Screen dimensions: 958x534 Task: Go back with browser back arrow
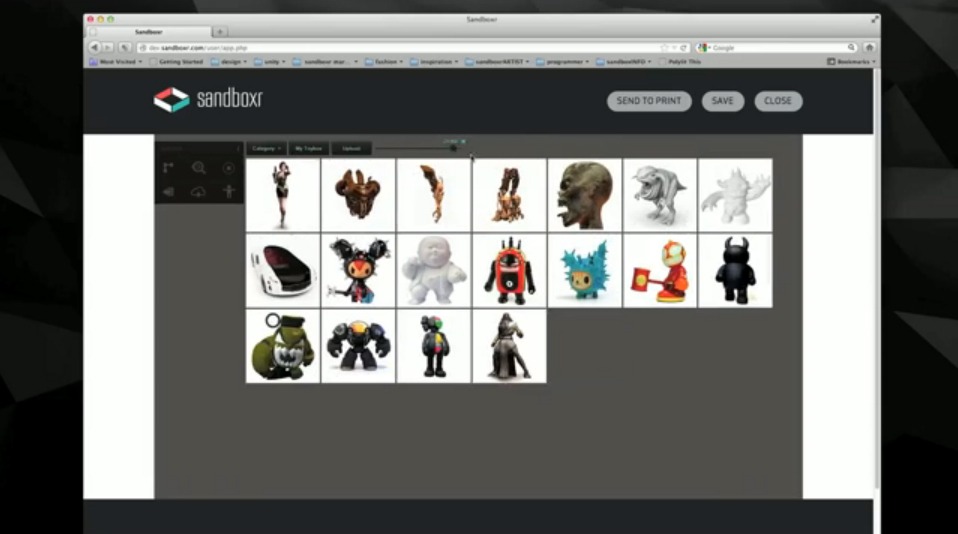pos(94,47)
